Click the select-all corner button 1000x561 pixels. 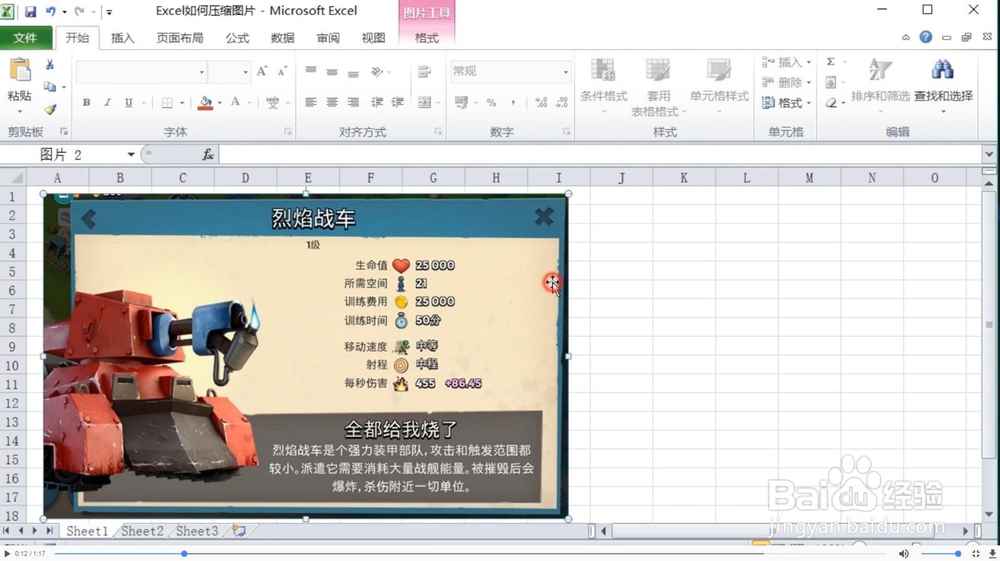click(x=13, y=178)
